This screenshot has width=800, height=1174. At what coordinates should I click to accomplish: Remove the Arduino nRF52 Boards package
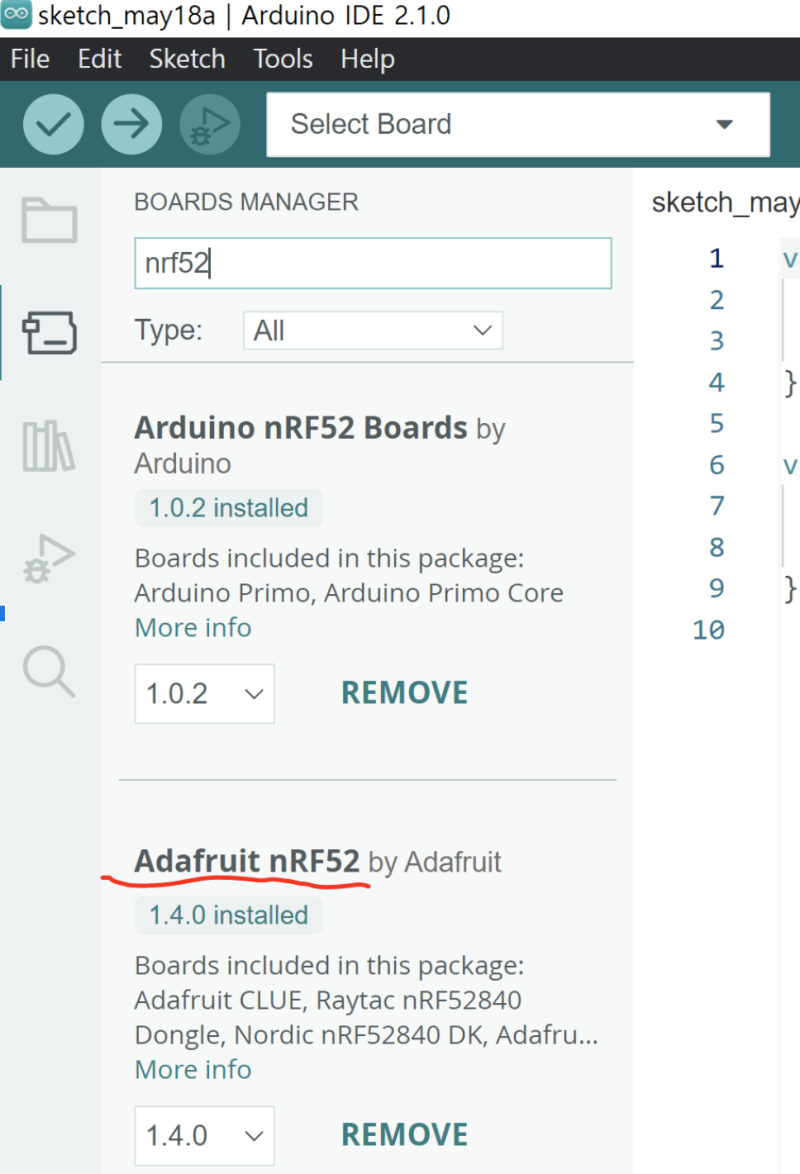(404, 693)
